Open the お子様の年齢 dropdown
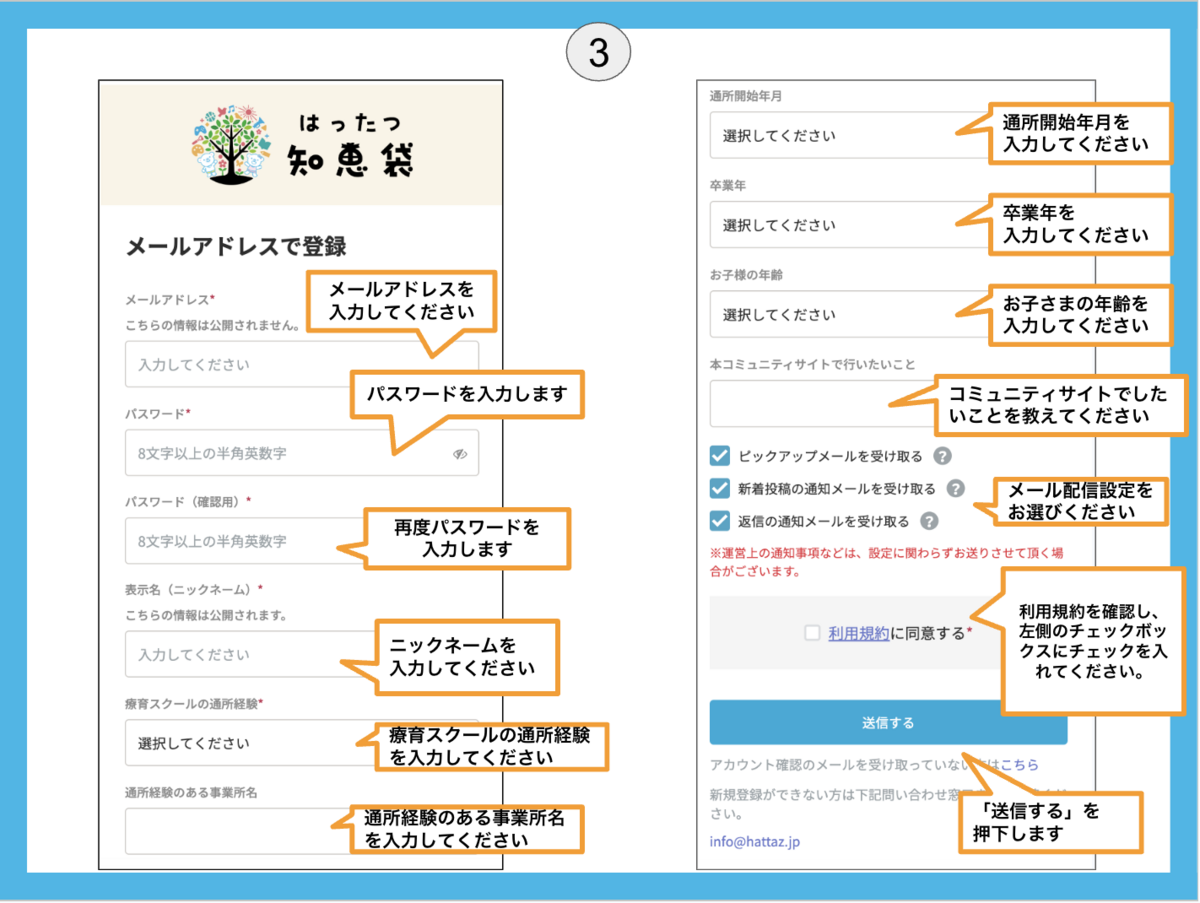 click(830, 314)
